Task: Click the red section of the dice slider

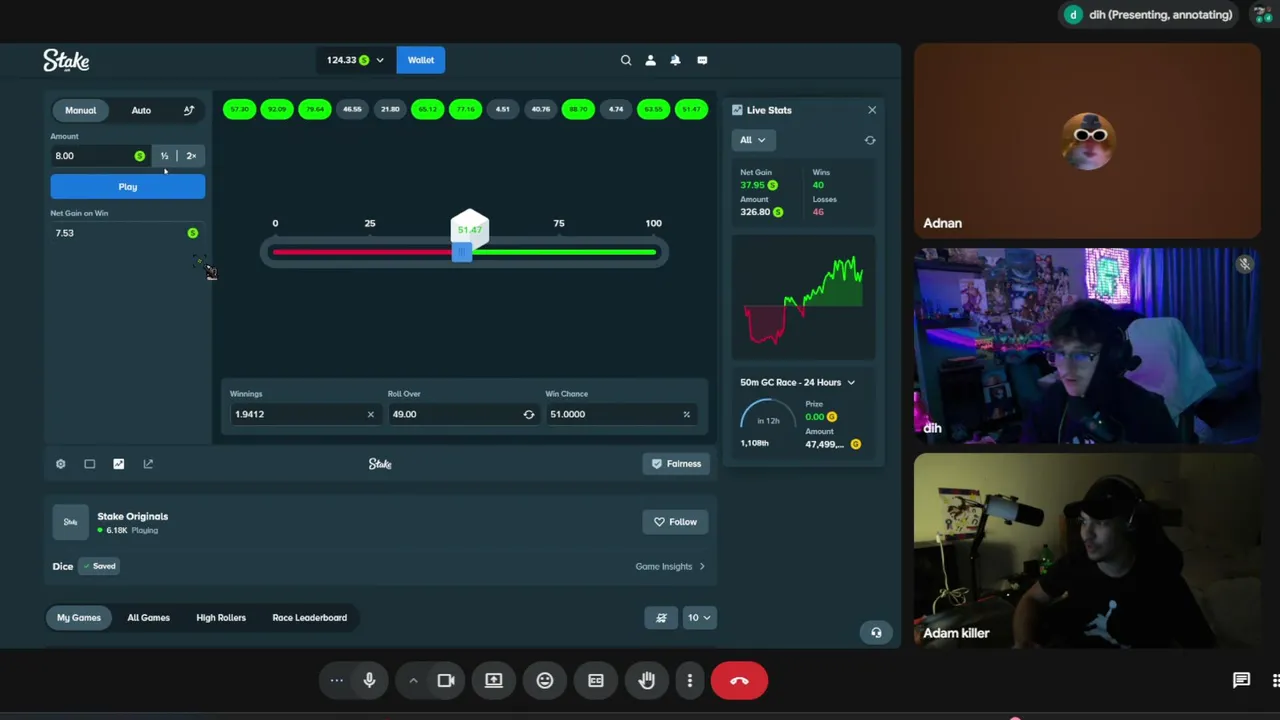Action: tap(362, 252)
